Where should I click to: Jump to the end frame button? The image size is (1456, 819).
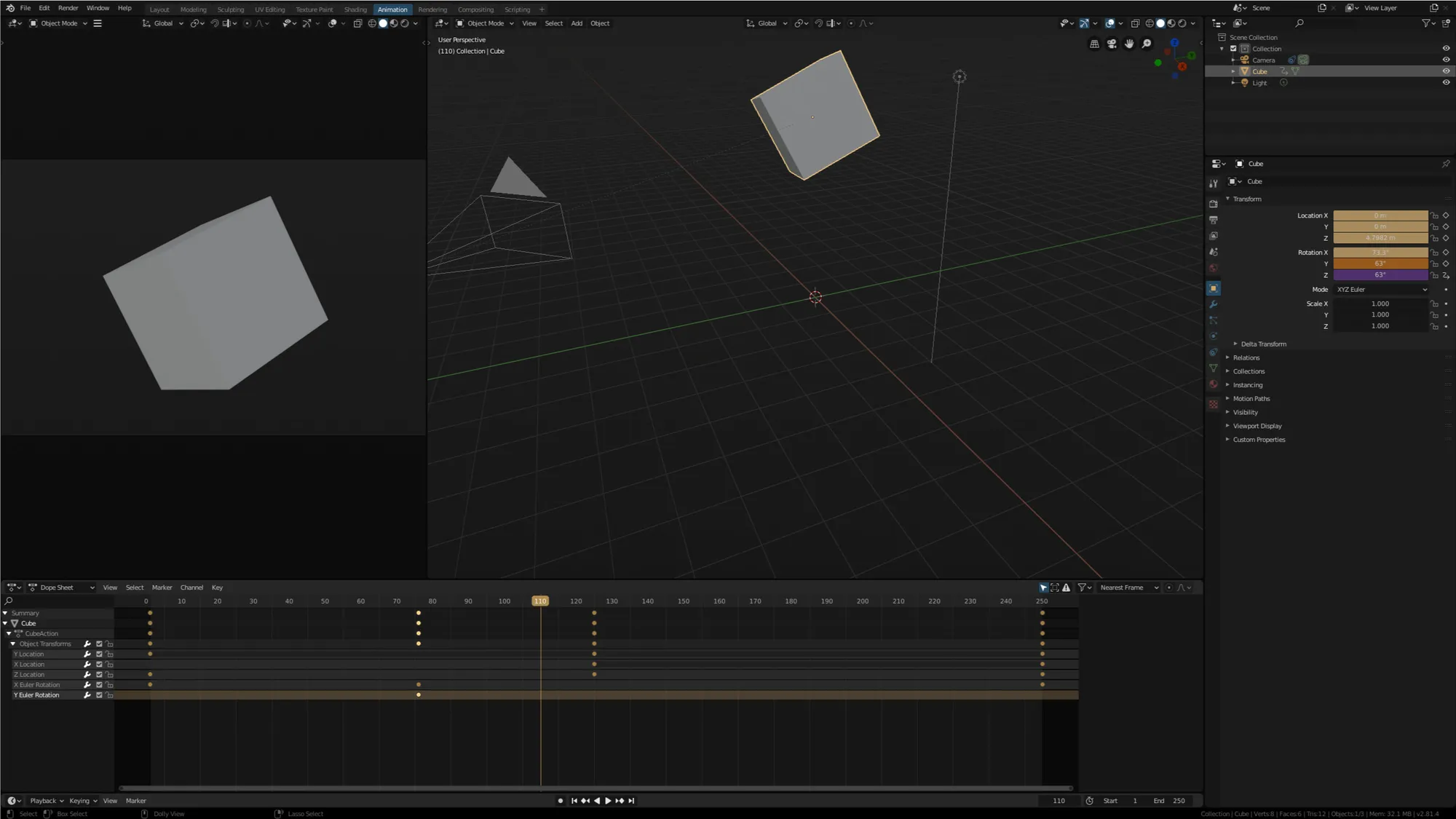point(631,801)
